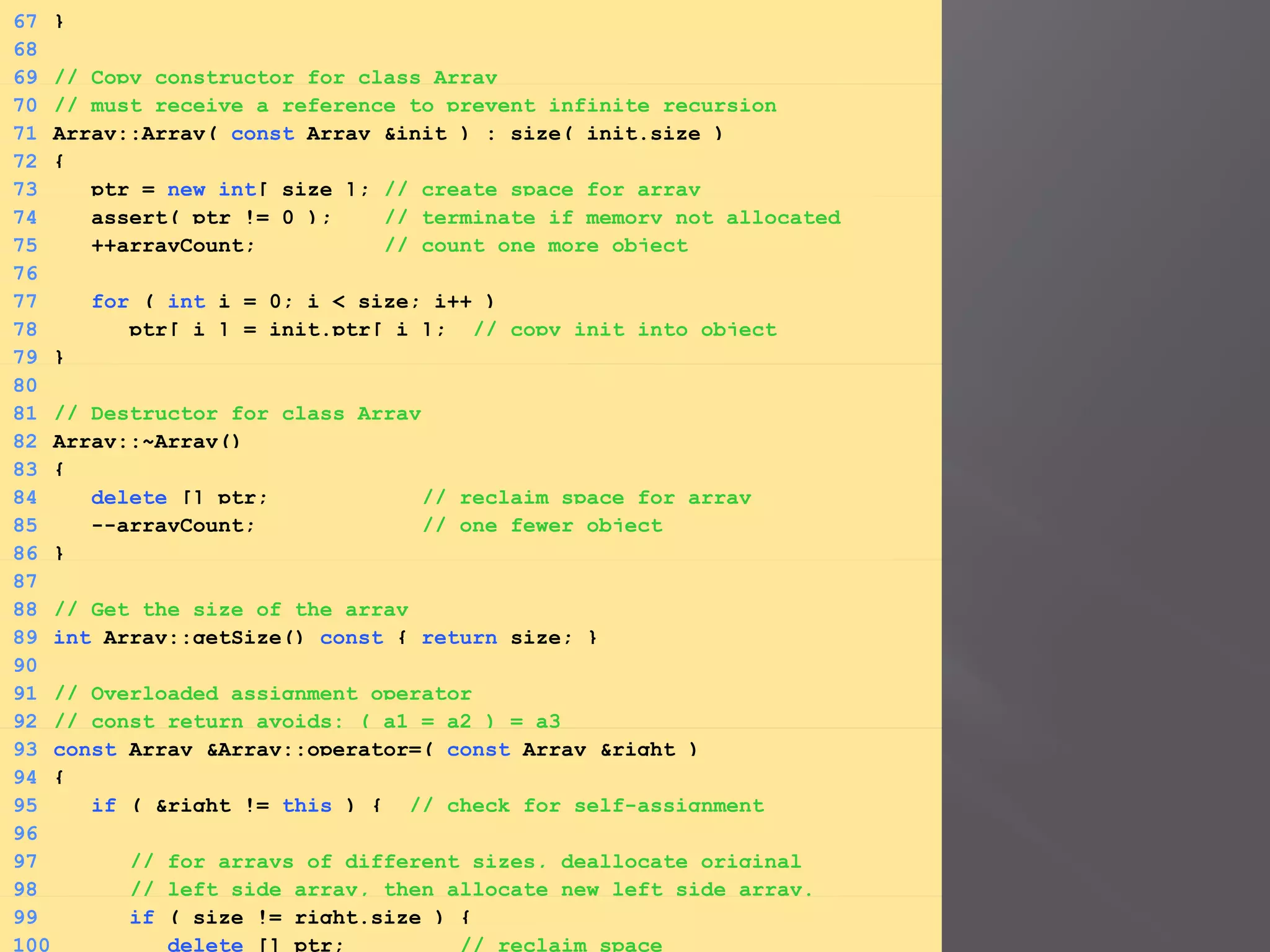The width and height of the screenshot is (1270, 952).
Task: Click the 'count one more object' comment
Action: (x=536, y=245)
